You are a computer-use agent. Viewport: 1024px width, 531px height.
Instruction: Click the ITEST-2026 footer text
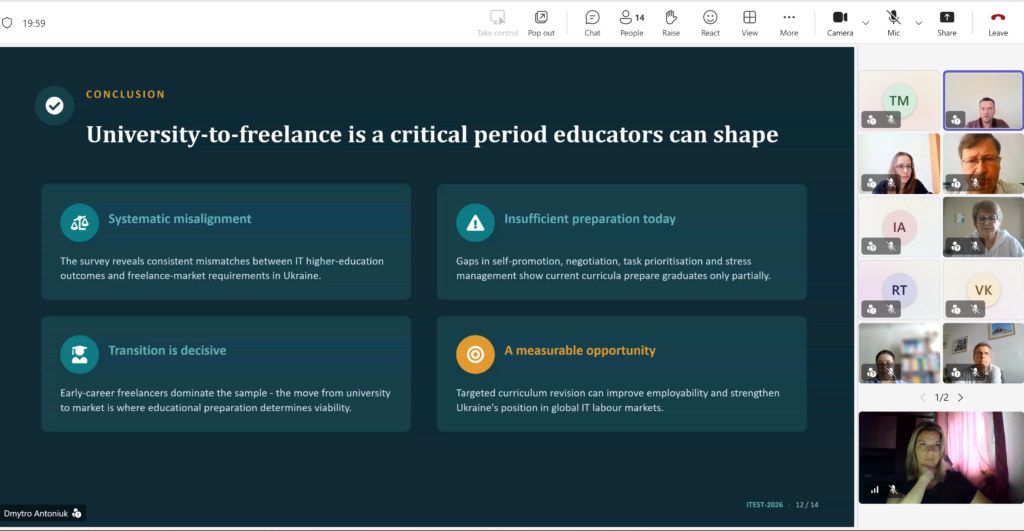(764, 505)
